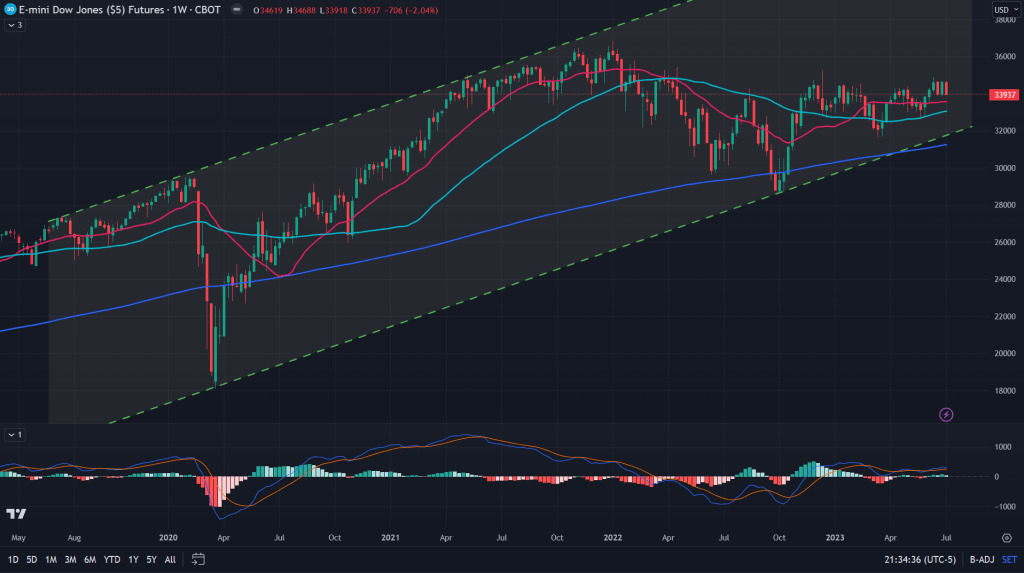
Task: Click the 33937 current price label
Action: [1003, 94]
